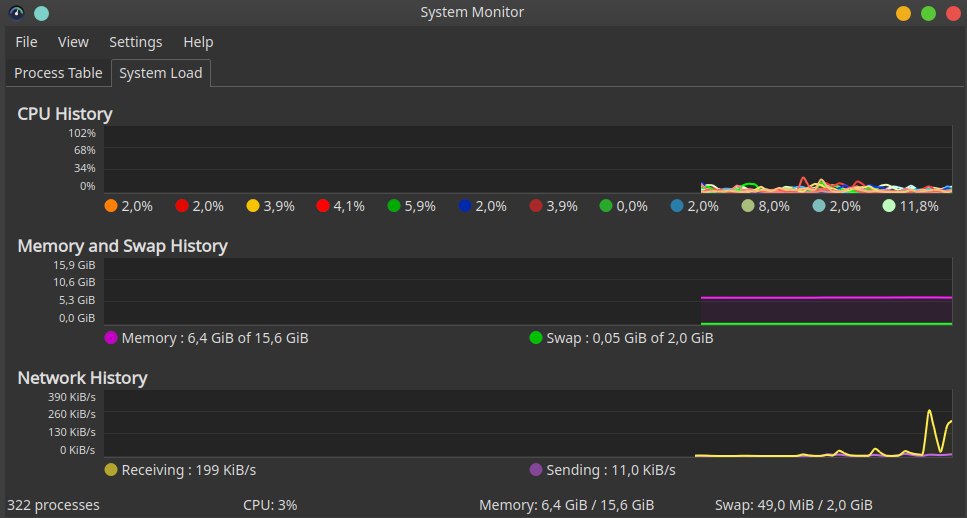The width and height of the screenshot is (967, 518).
Task: Click the teal pin button in title bar
Action: coord(41,13)
